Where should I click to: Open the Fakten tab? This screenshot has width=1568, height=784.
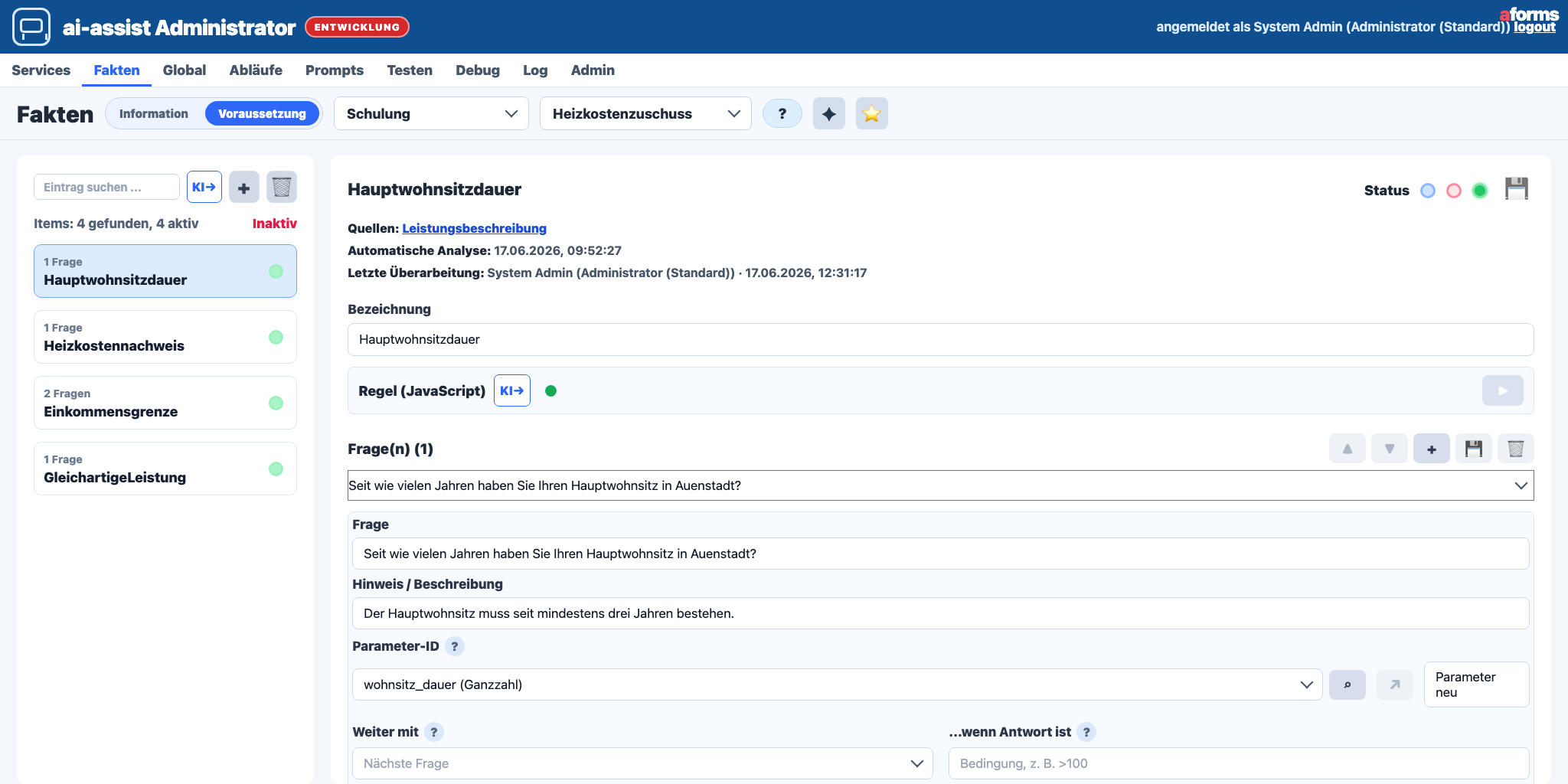[117, 70]
